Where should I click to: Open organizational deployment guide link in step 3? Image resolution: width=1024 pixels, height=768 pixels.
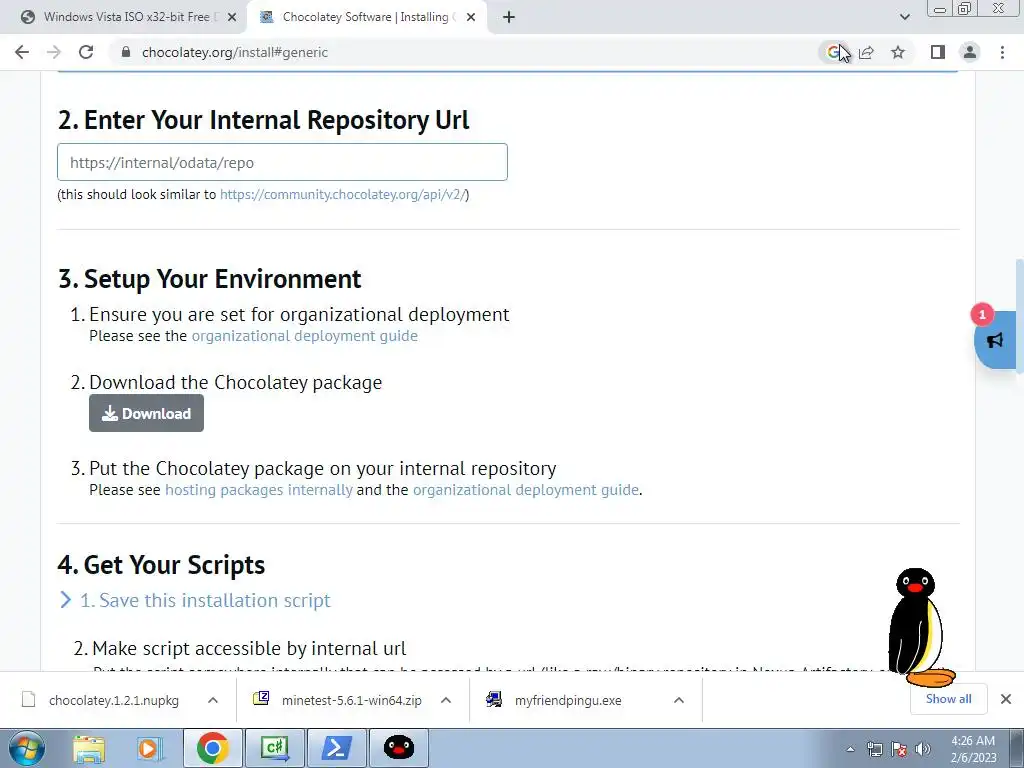[x=526, y=490]
